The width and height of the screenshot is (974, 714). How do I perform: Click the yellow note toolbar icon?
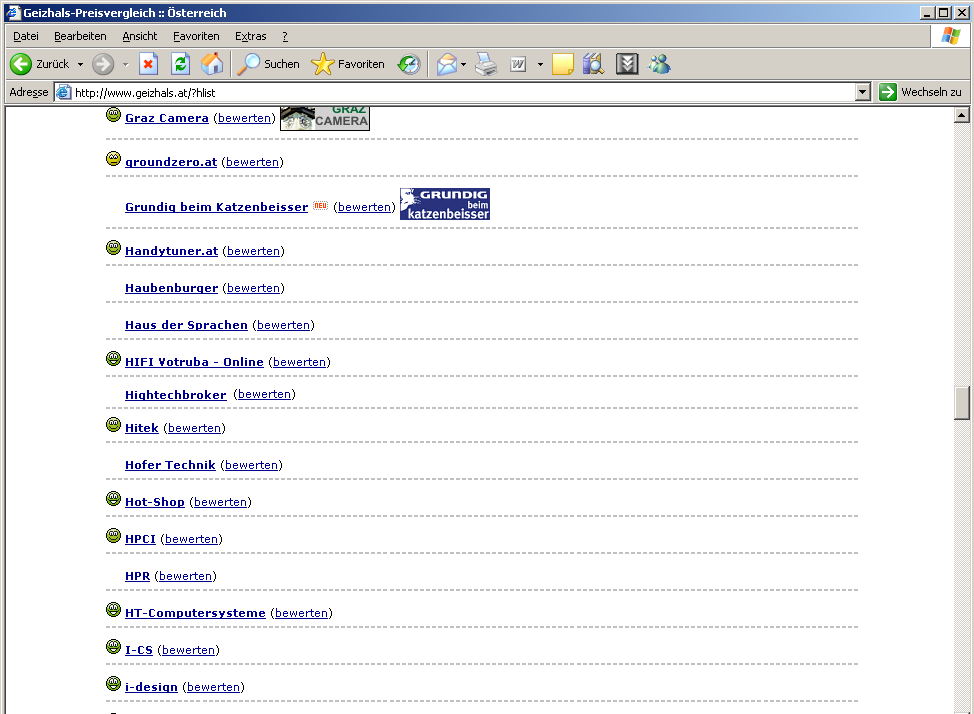click(x=563, y=64)
